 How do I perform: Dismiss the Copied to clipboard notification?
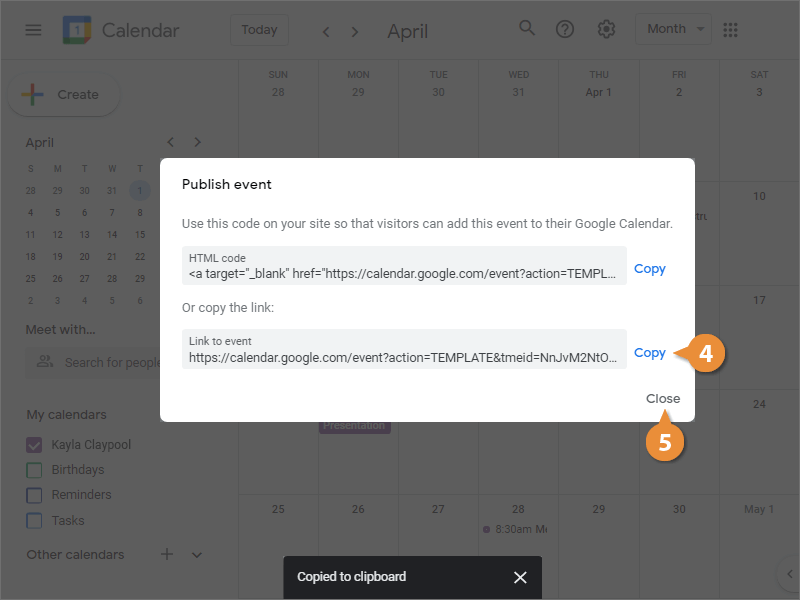pyautogui.click(x=520, y=577)
